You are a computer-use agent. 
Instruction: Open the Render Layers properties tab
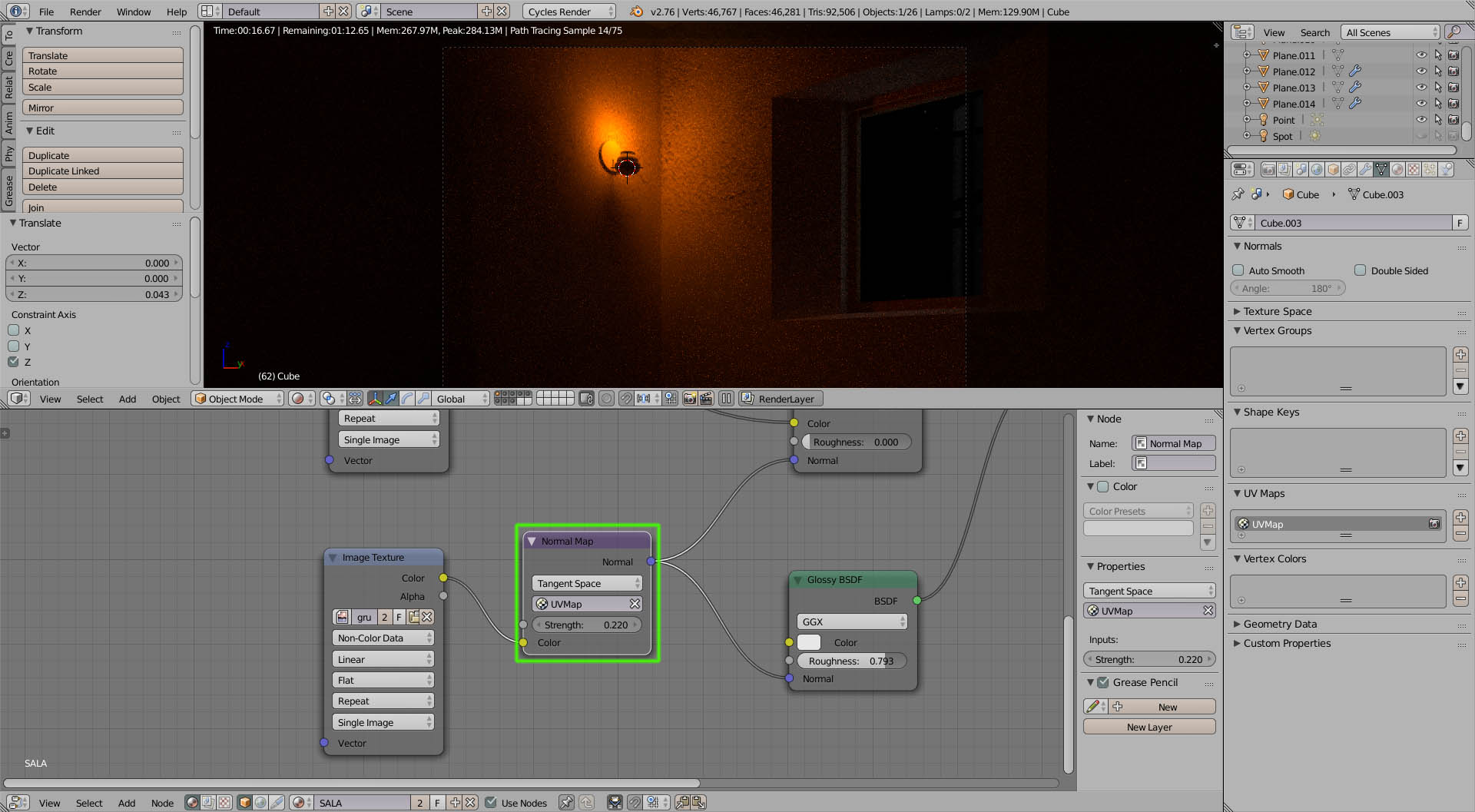pyautogui.click(x=1284, y=170)
